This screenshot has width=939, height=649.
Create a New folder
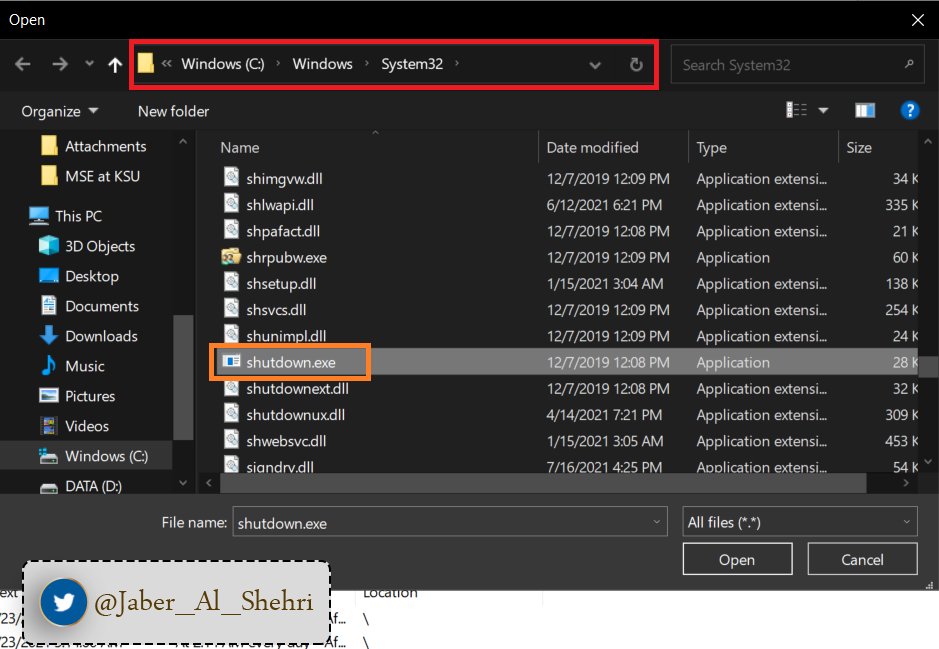point(174,111)
